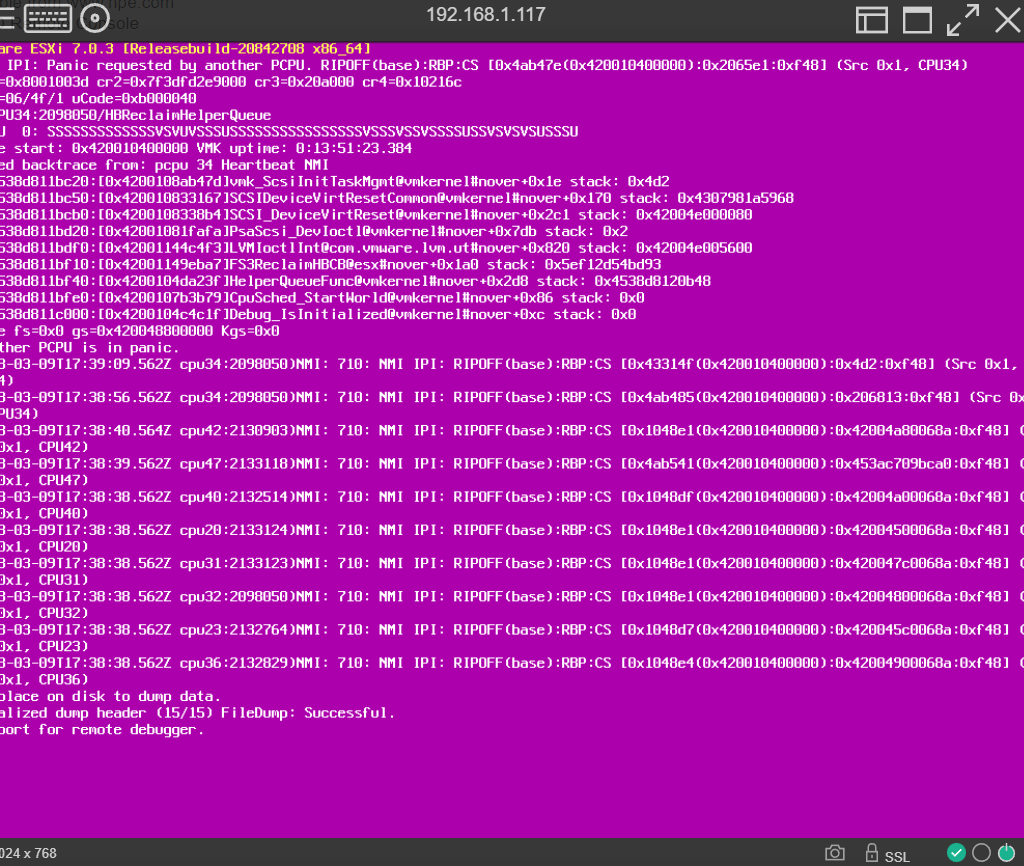Viewport: 1024px width, 866px height.
Task: Click the hollow circle UID indicator icon
Action: point(981,852)
